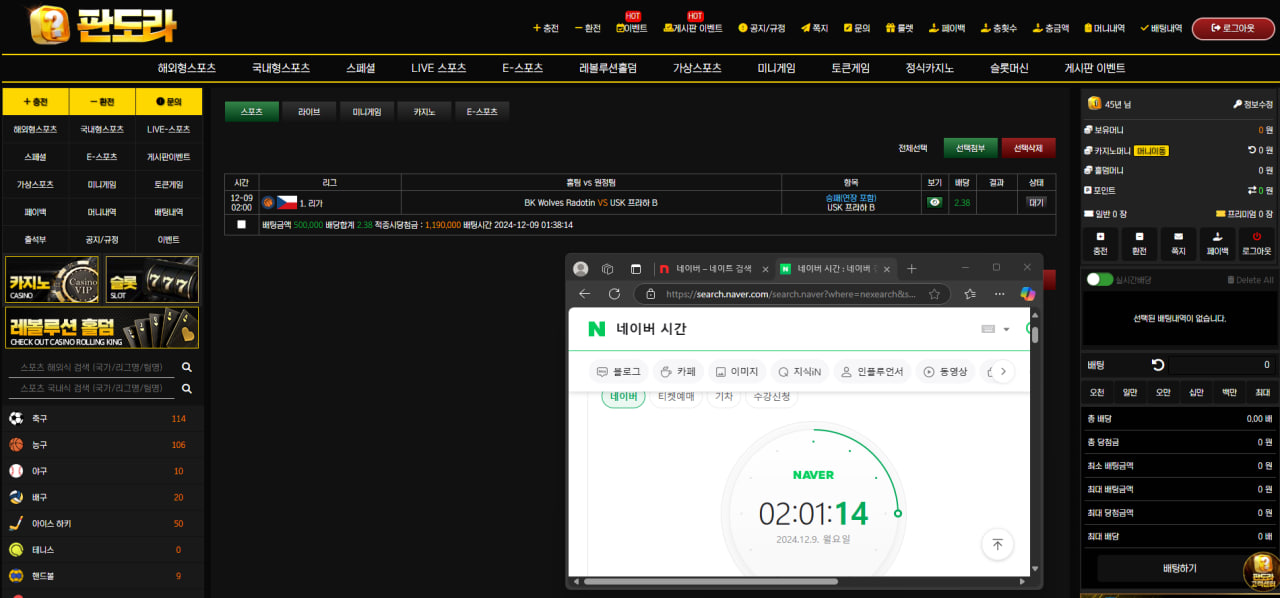Open Edge settings and more menu
This screenshot has height=598, width=1280.
(1000, 294)
